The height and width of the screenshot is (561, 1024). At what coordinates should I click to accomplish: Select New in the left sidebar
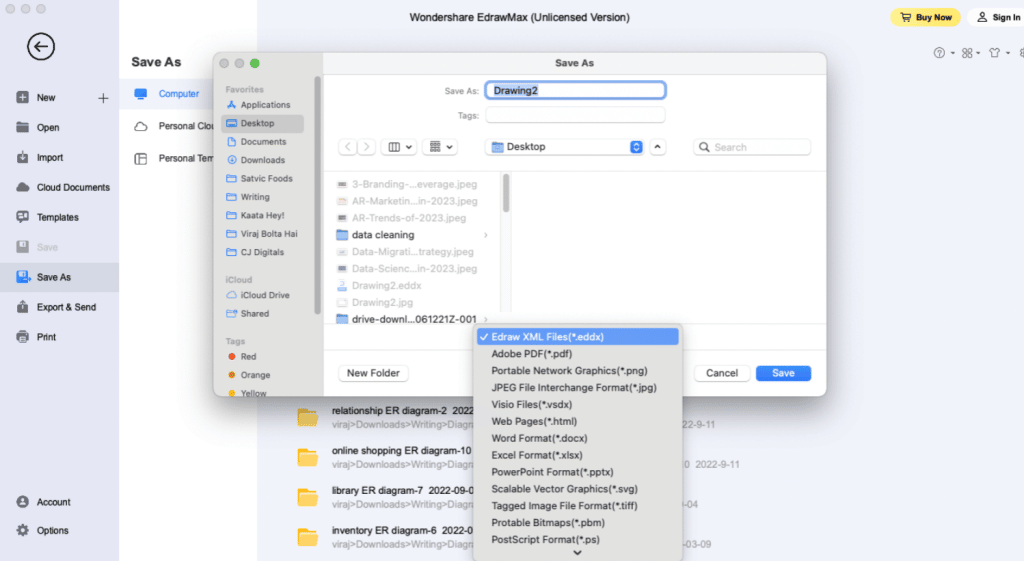point(46,97)
